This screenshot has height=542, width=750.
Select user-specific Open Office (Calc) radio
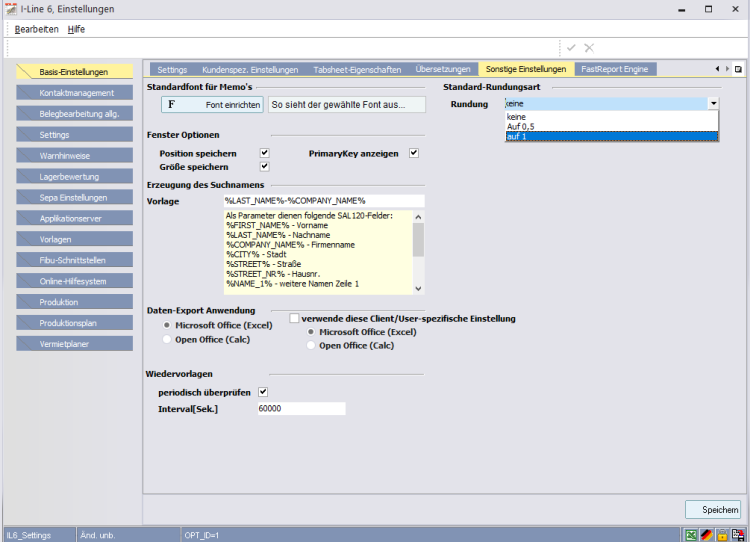[311, 345]
